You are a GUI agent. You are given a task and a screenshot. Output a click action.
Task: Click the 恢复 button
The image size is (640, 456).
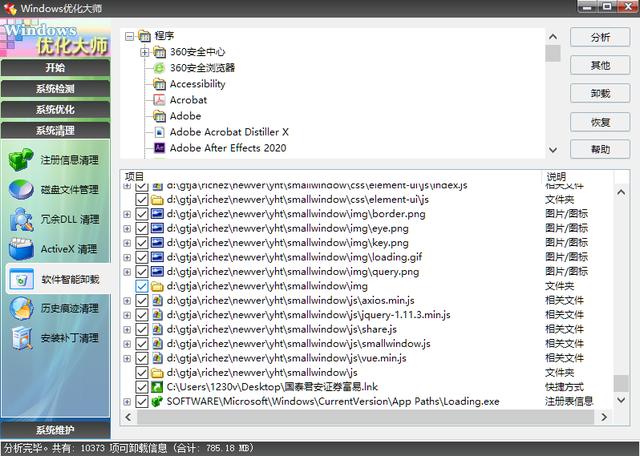tap(600, 122)
